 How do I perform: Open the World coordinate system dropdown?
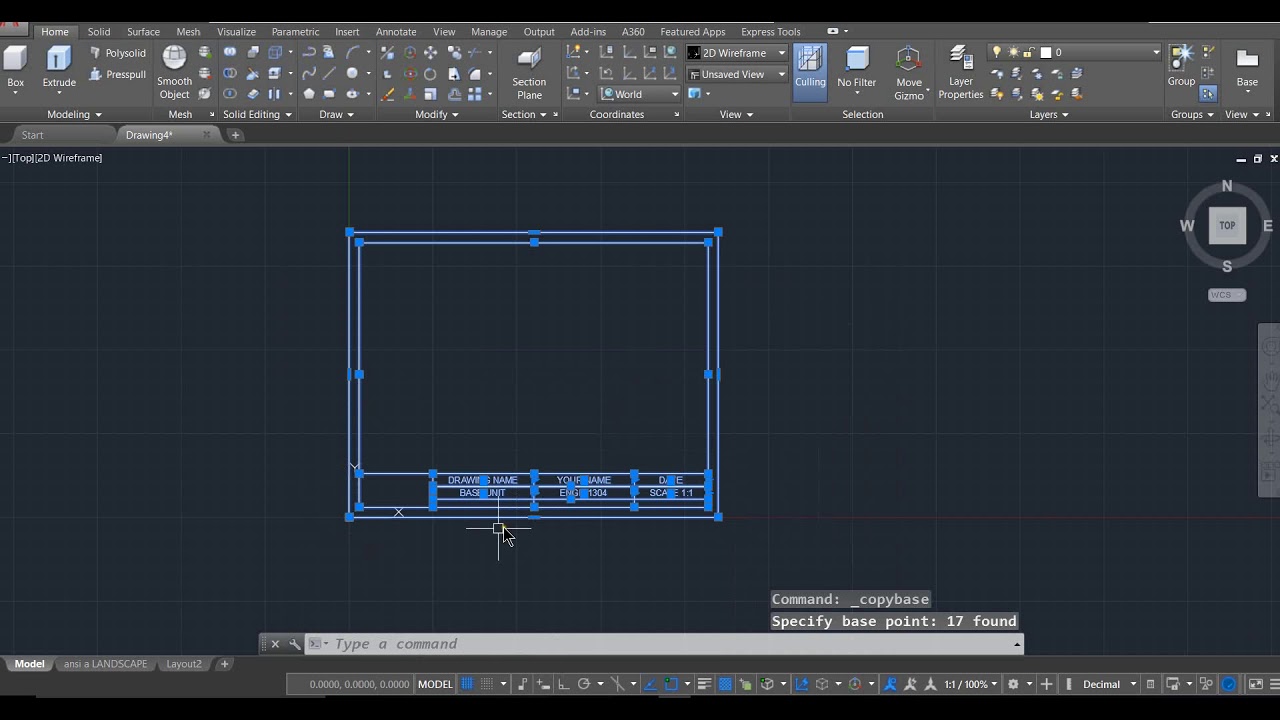640,94
